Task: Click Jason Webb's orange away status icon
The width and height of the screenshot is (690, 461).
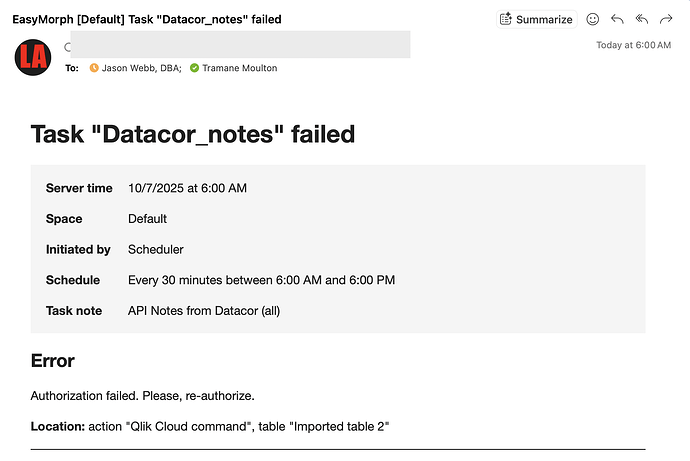Action: pos(94,68)
